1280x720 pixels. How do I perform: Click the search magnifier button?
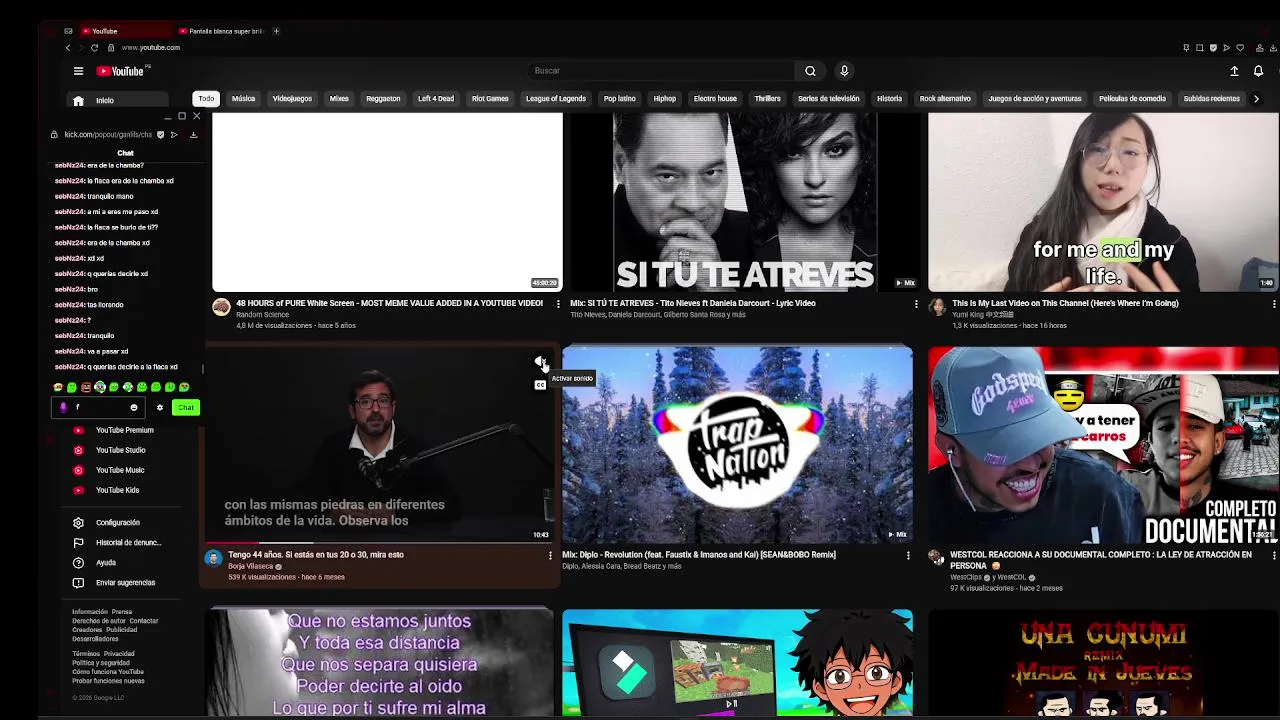[810, 71]
